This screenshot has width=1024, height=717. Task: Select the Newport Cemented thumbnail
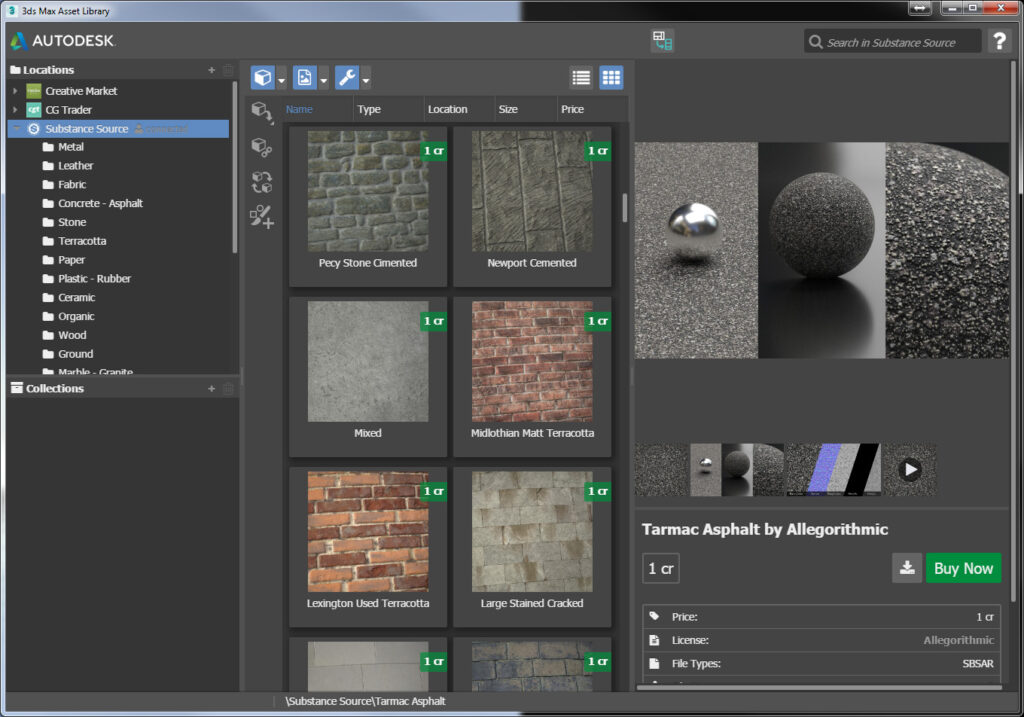pos(532,192)
